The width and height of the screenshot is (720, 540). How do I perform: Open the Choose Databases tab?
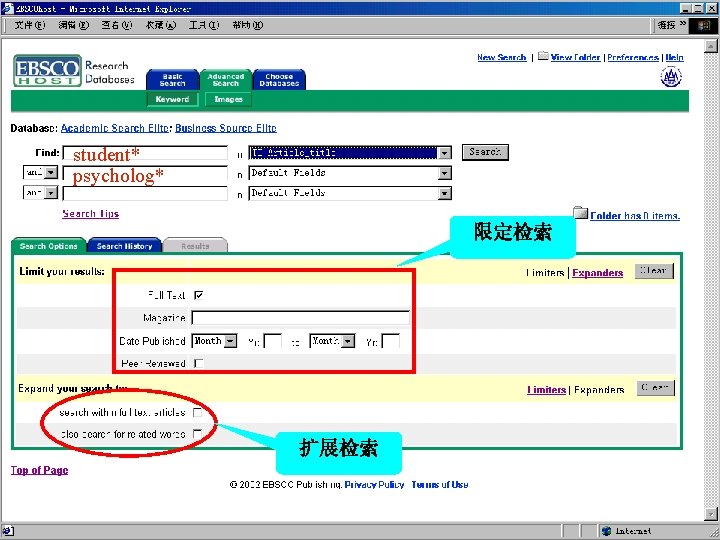[279, 80]
